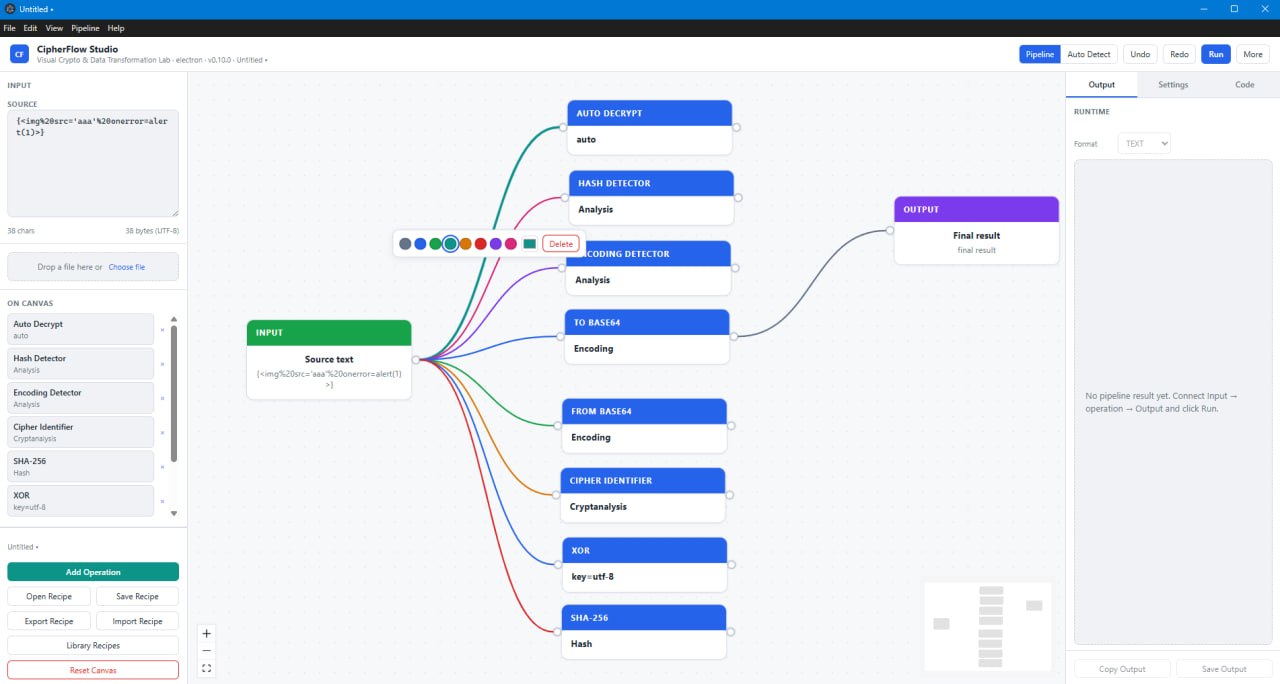The width and height of the screenshot is (1280, 684).
Task: Open the Pipeline menu
Action: 85,28
